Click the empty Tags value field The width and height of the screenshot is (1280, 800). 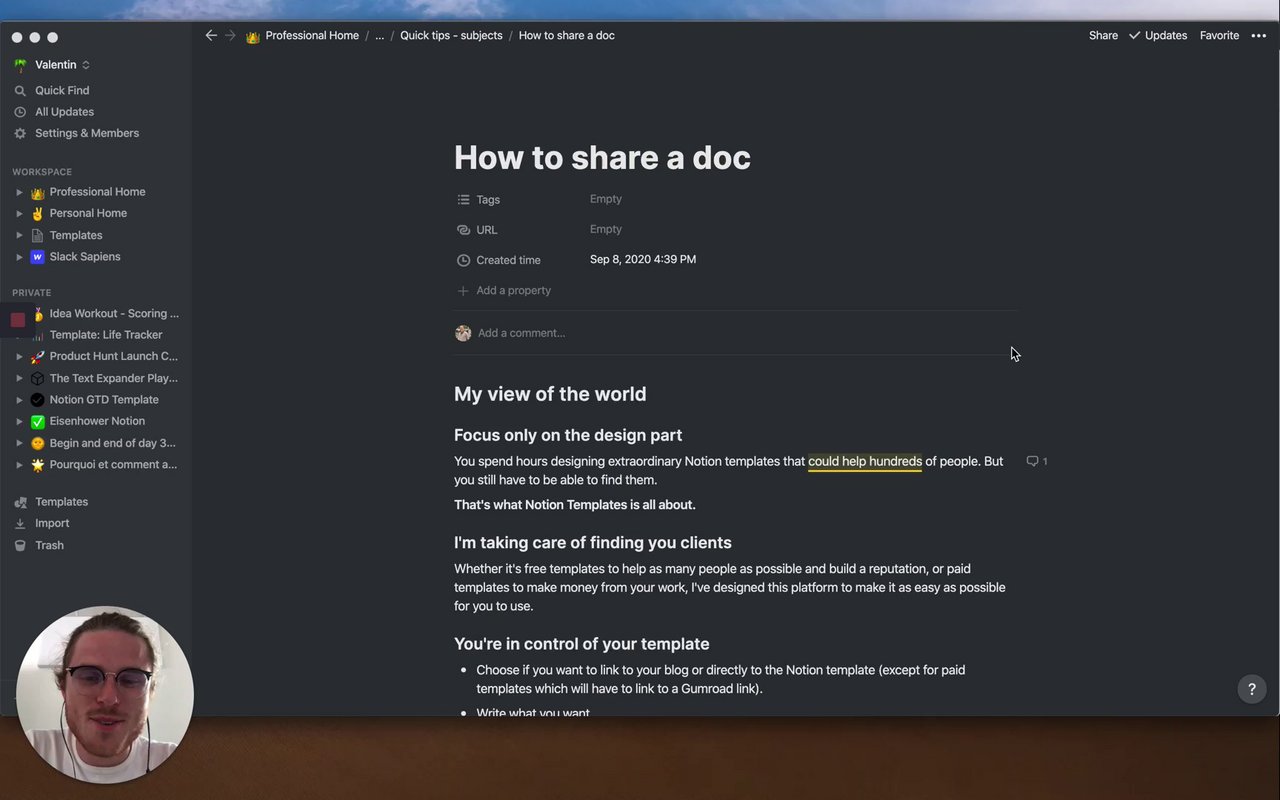pos(606,199)
